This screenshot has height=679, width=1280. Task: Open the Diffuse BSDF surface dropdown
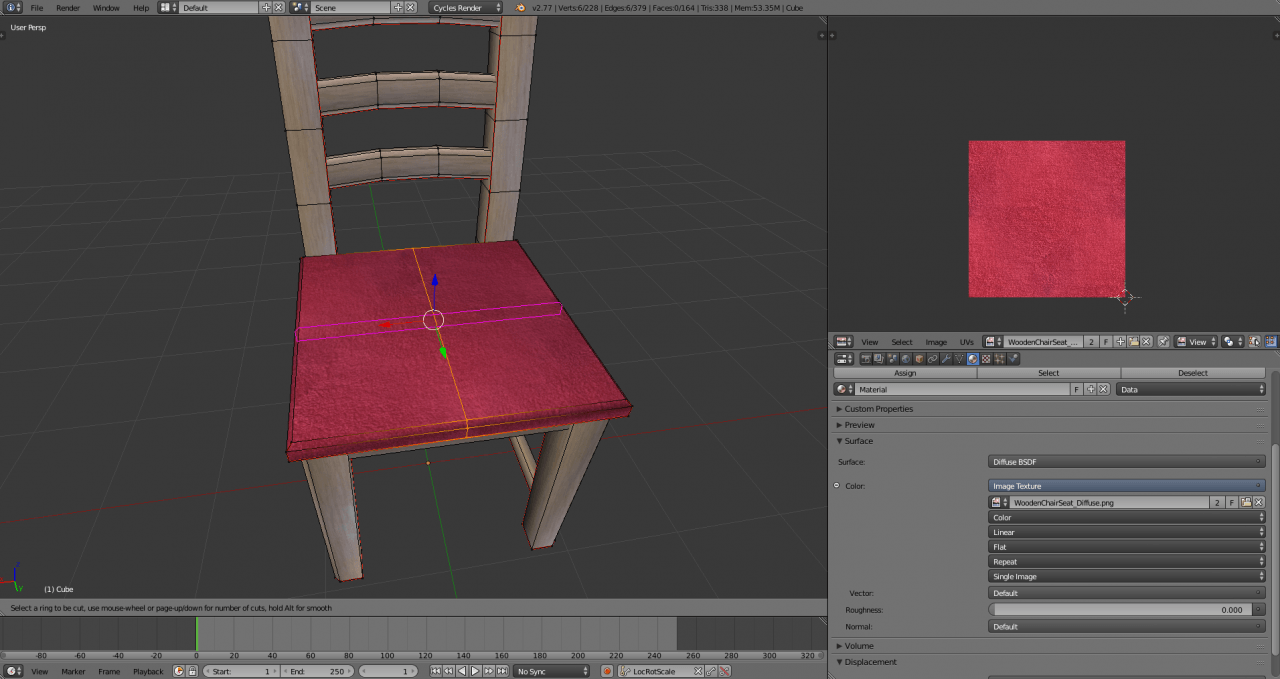point(1126,462)
